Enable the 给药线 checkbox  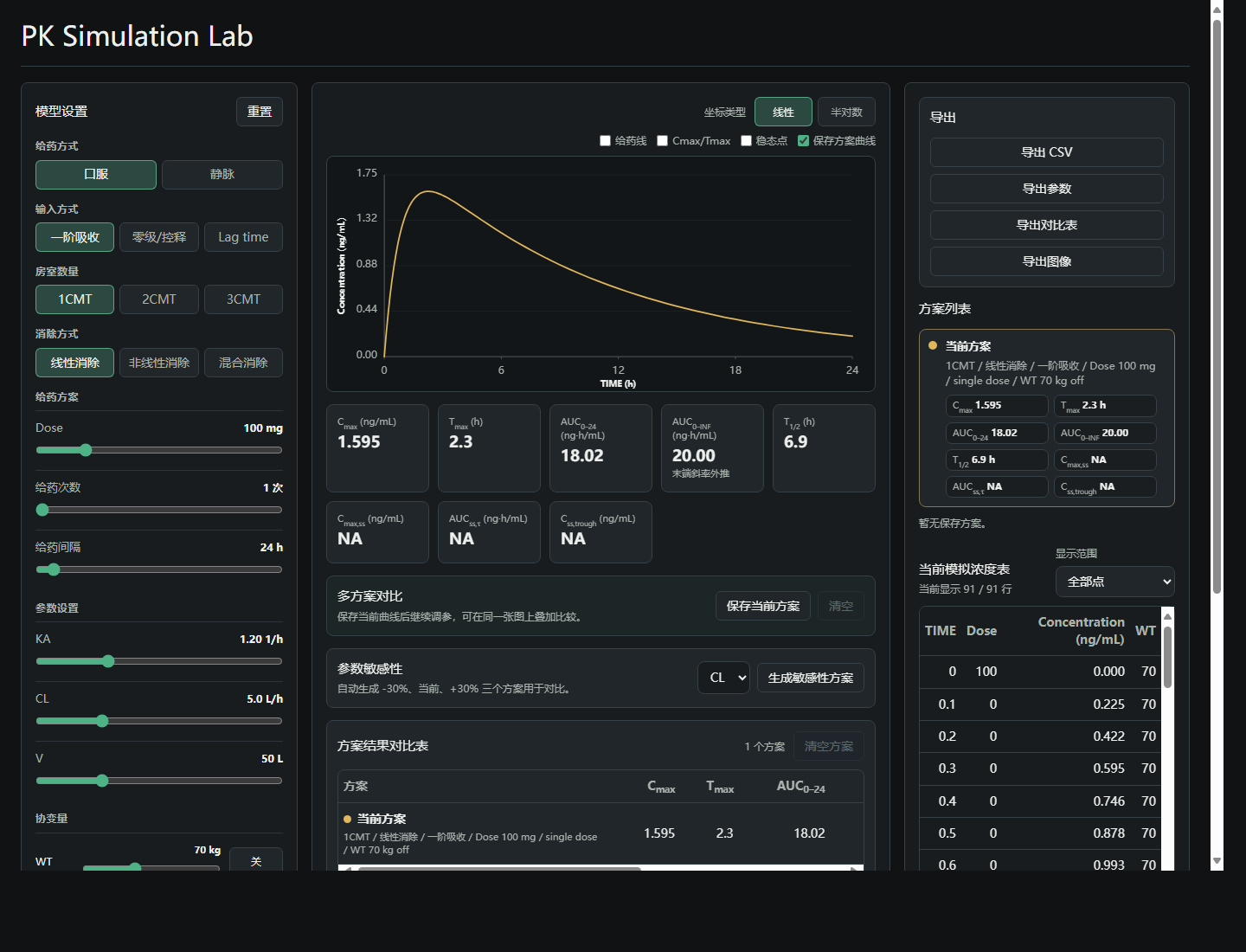coord(606,141)
